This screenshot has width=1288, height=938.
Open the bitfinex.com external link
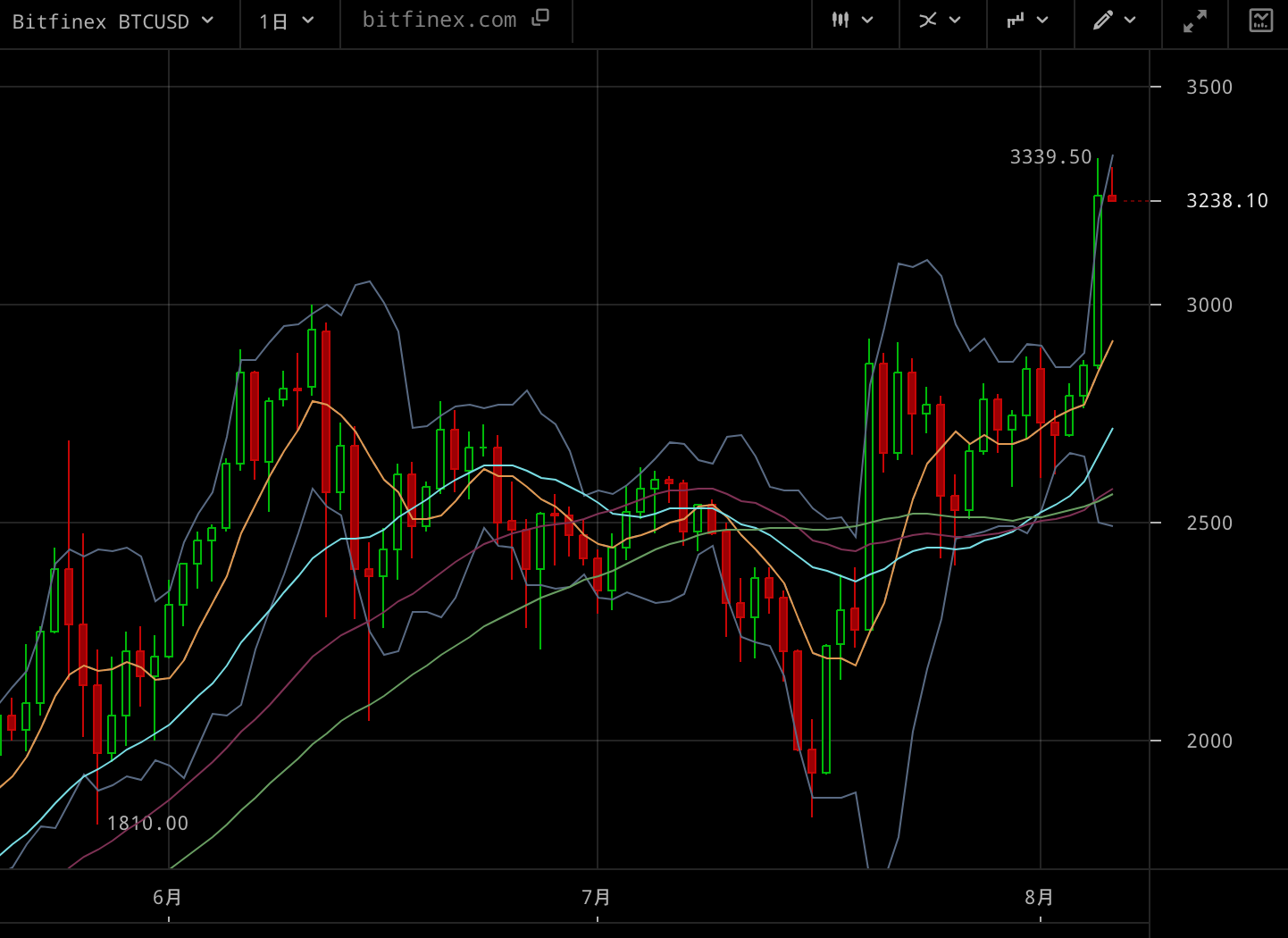coord(439,20)
